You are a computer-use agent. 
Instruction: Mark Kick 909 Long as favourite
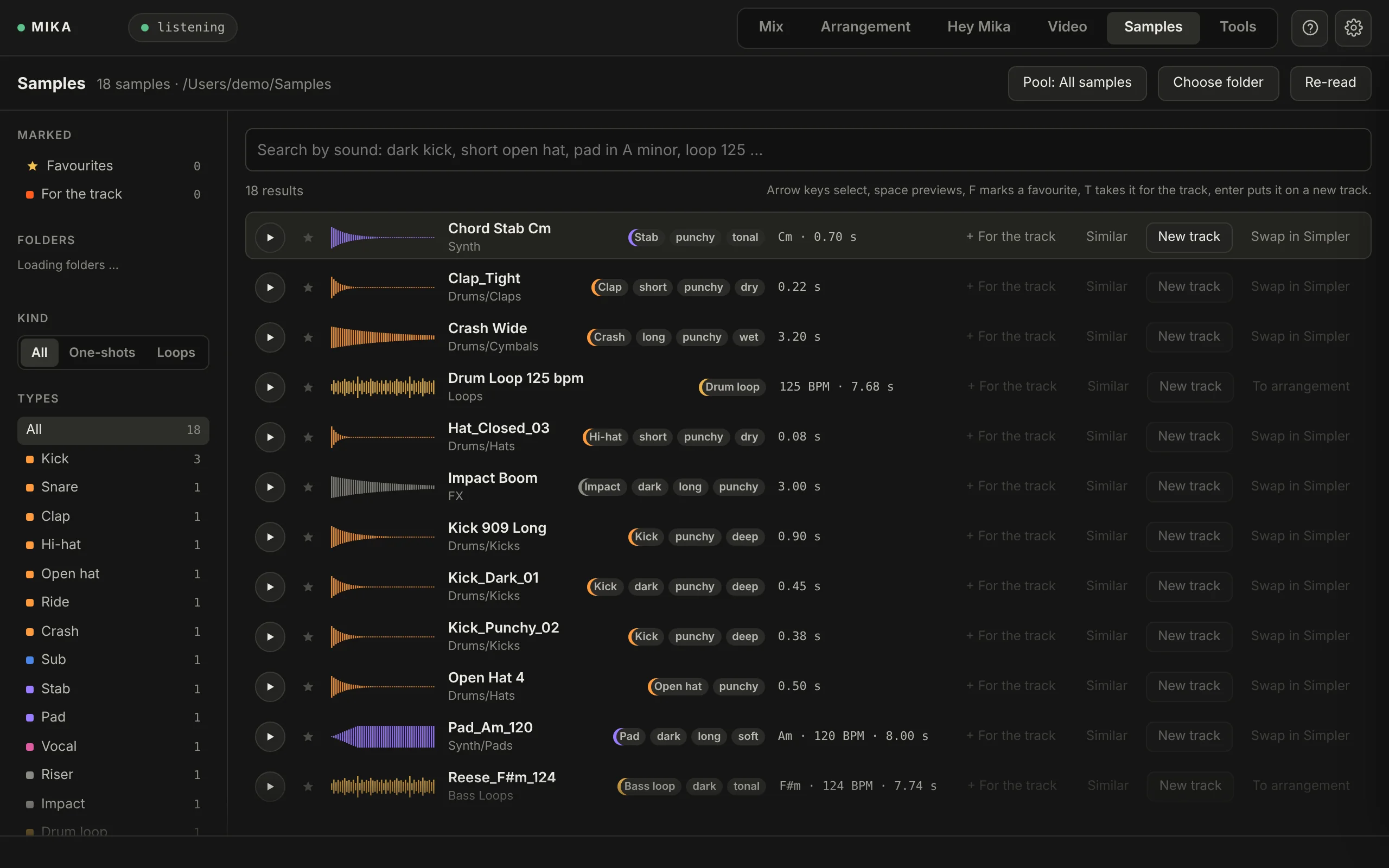(x=308, y=537)
